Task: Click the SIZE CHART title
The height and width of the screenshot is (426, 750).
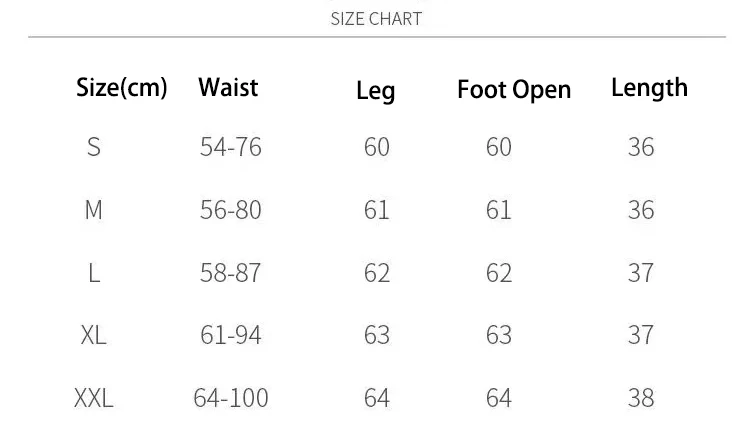Action: [x=376, y=19]
